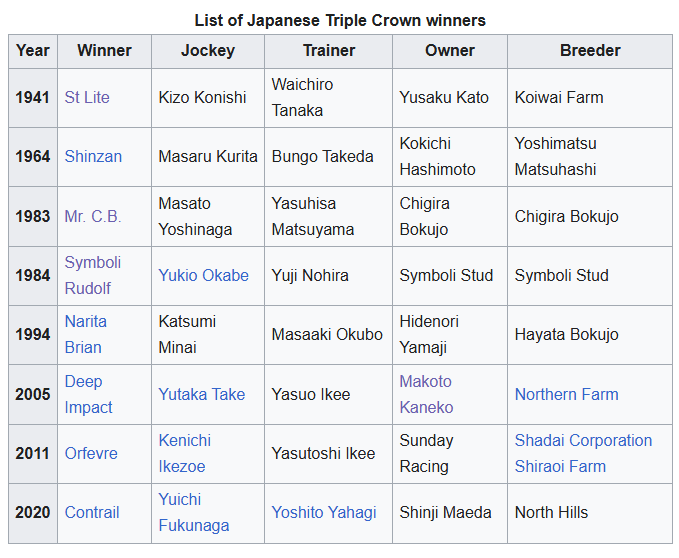Select the Year column header
Image resolution: width=679 pixels, height=558 pixels.
click(x=33, y=51)
